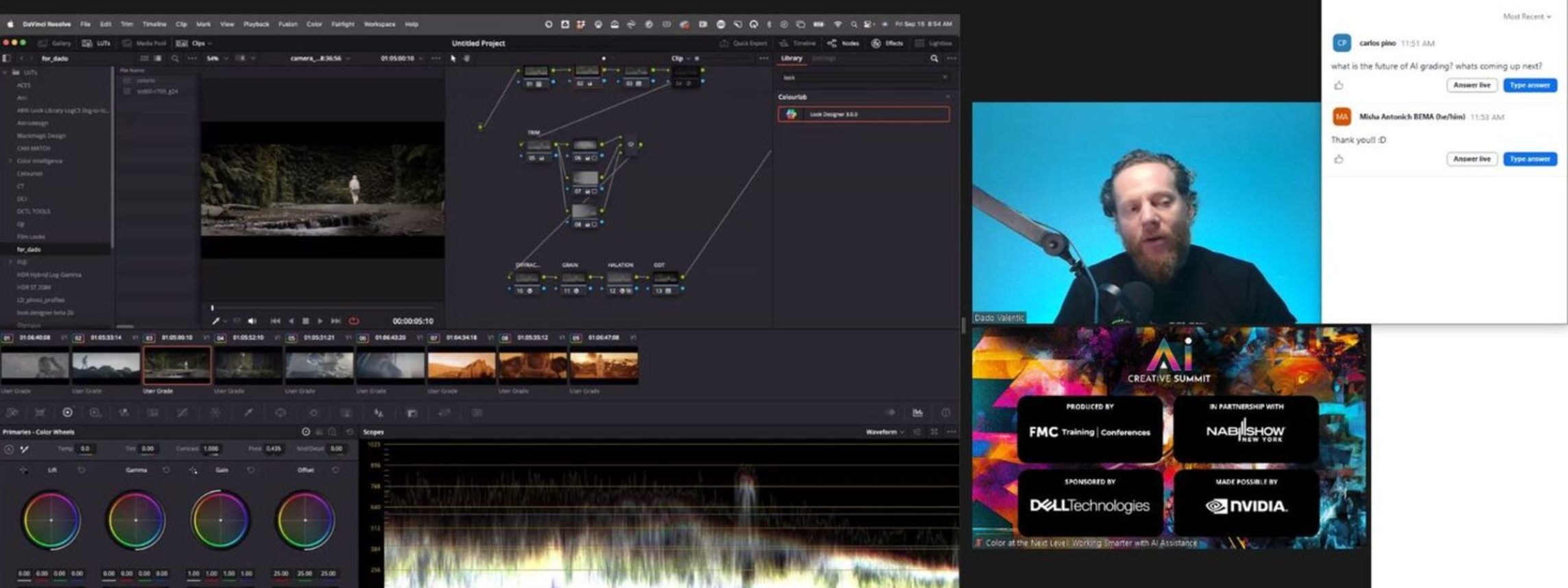This screenshot has height=588, width=1568.
Task: Open the Scopes panel icon
Action: [917, 412]
